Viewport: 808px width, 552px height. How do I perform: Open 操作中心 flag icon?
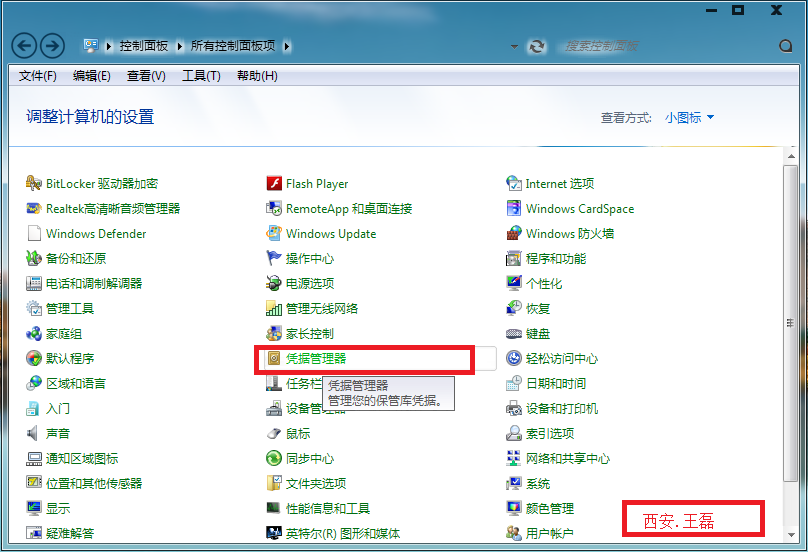pyautogui.click(x=274, y=258)
